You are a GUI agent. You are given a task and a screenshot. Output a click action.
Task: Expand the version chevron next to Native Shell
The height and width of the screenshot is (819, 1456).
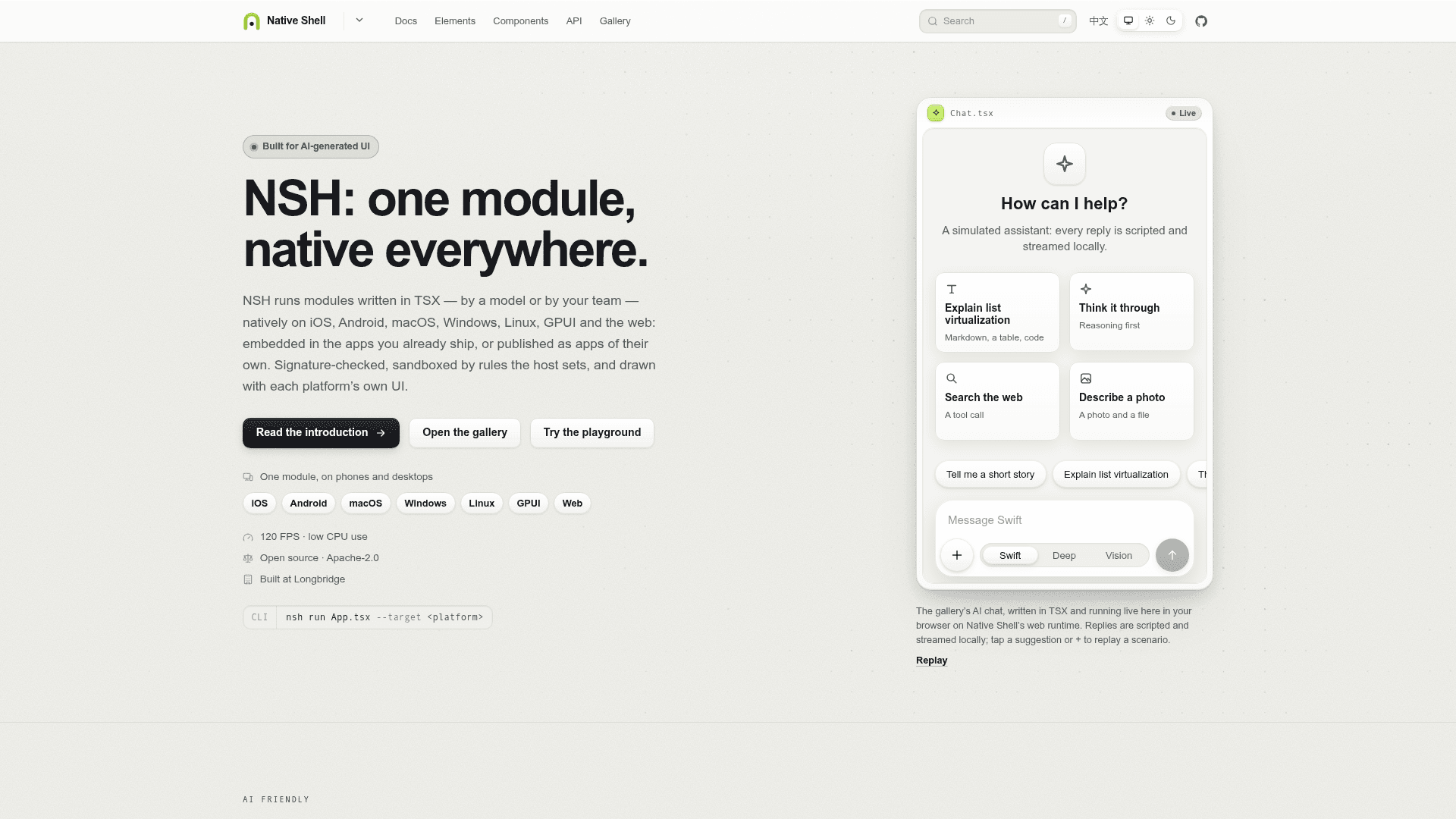coord(359,20)
